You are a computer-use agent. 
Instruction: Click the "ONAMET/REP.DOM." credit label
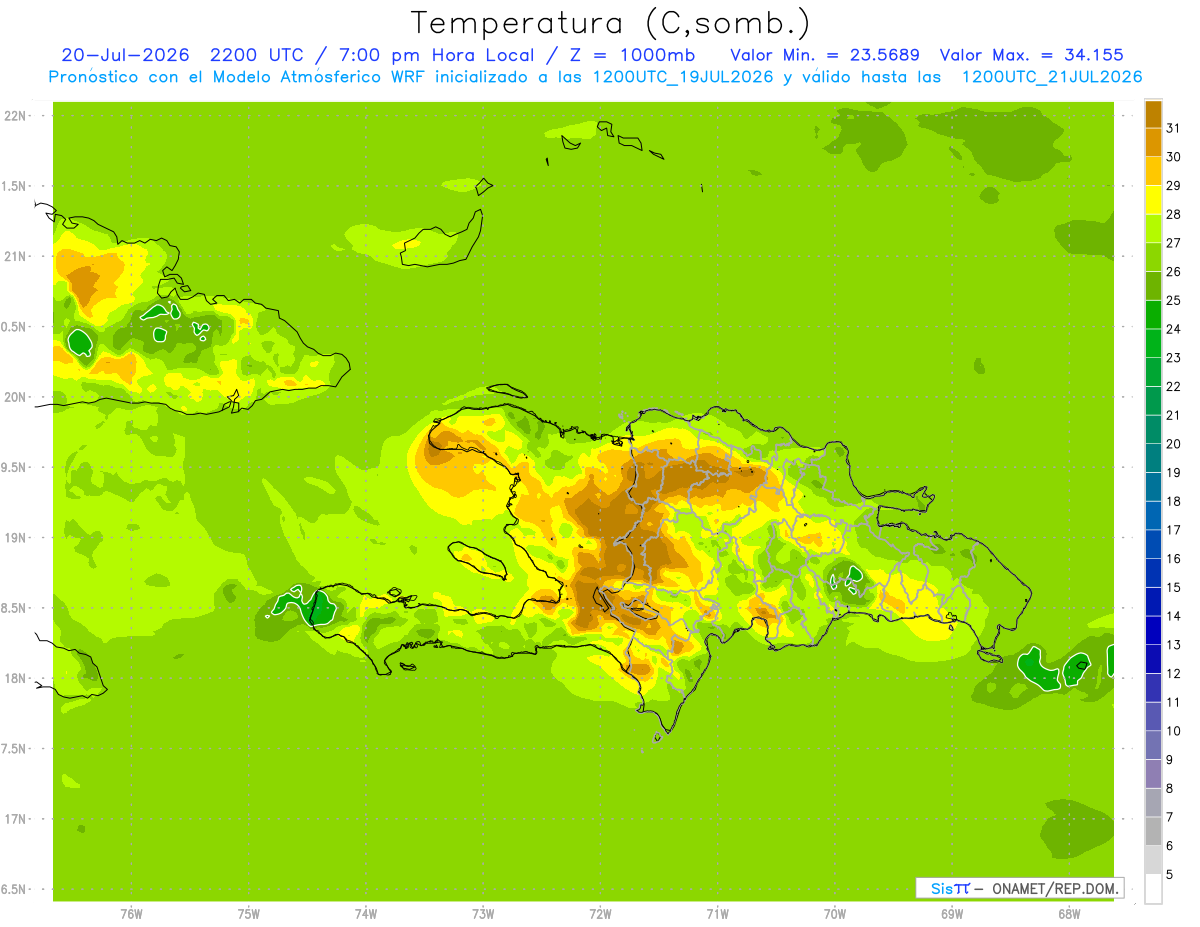point(1053,888)
